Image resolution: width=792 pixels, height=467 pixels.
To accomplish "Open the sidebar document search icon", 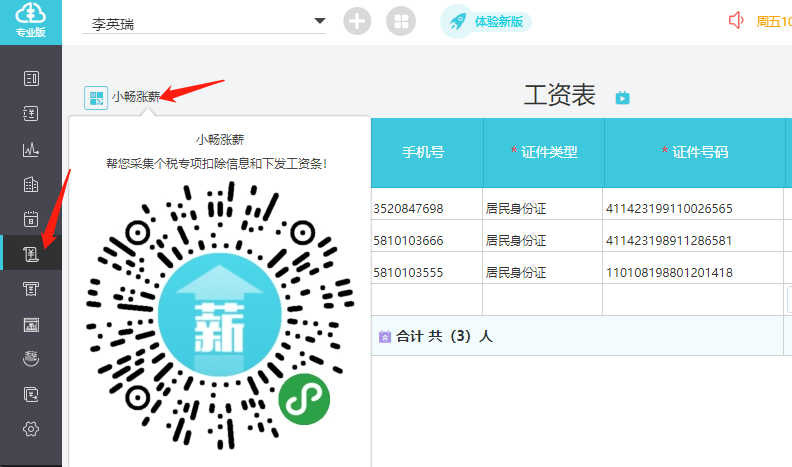I will 31,394.
